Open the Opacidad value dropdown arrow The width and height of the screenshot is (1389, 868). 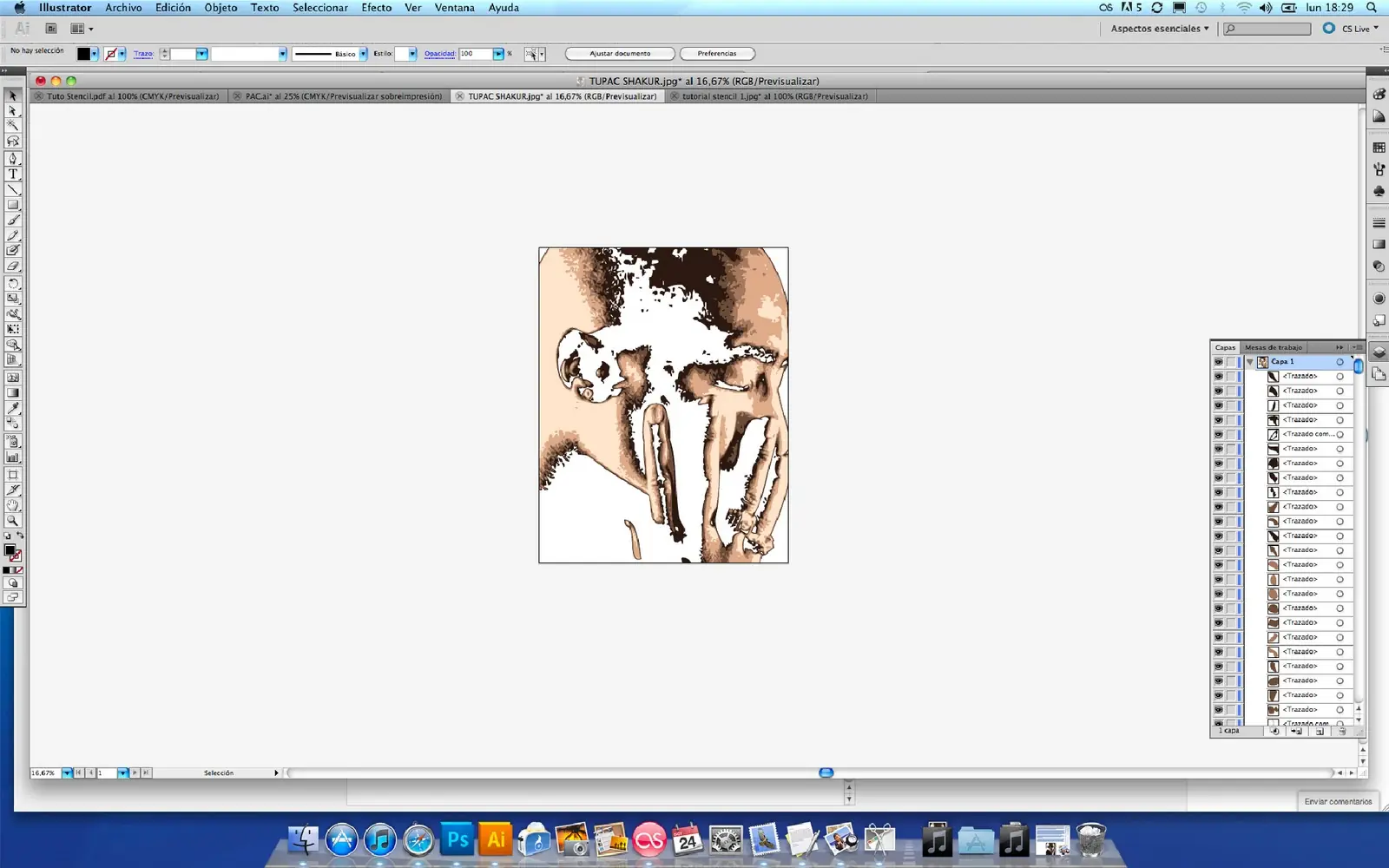(x=498, y=54)
